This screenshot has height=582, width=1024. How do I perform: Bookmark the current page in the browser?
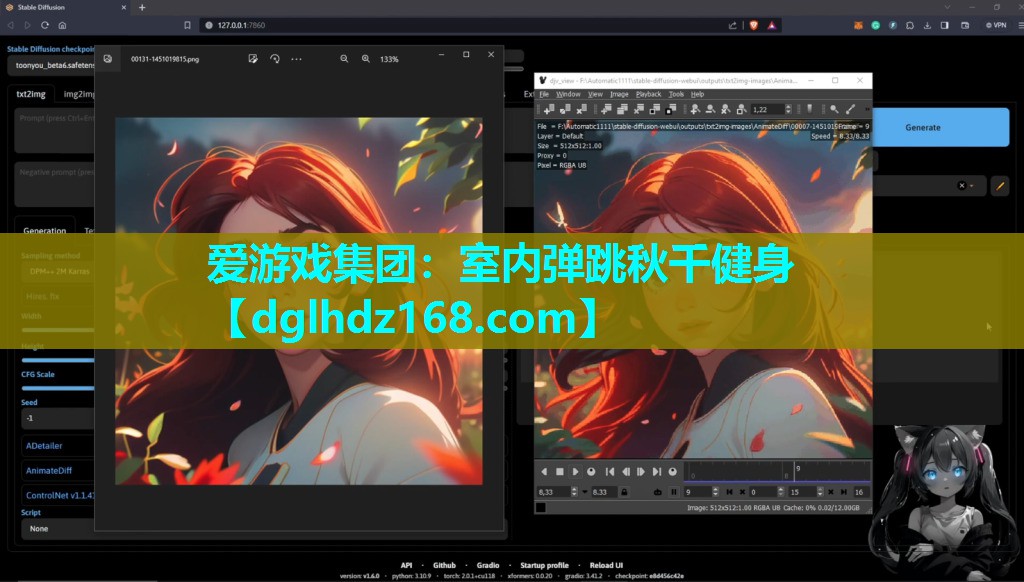pyautogui.click(x=187, y=25)
